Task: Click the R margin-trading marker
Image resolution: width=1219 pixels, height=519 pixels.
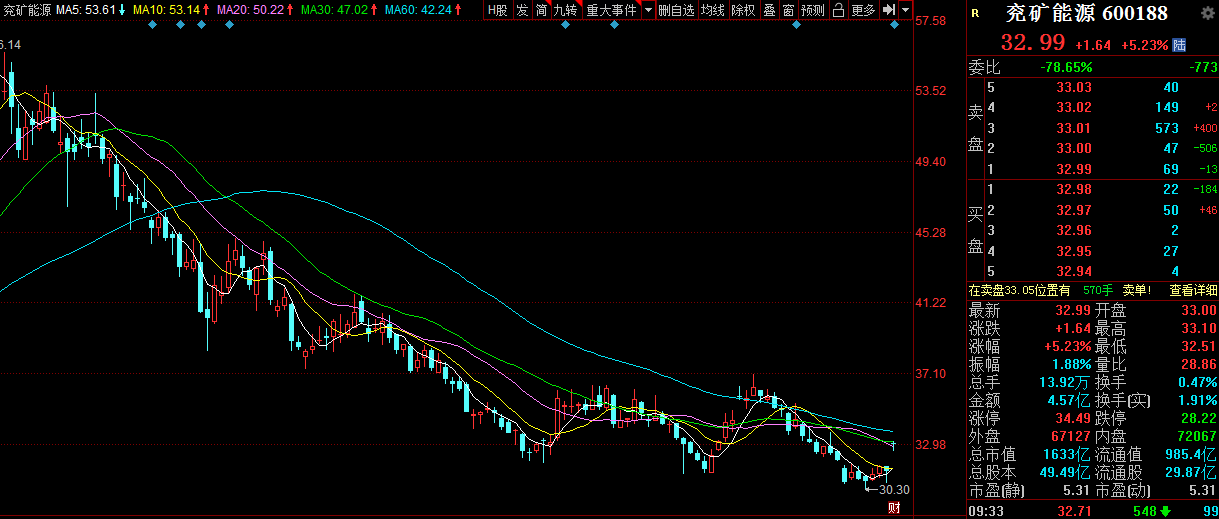Action: pyautogui.click(x=975, y=13)
